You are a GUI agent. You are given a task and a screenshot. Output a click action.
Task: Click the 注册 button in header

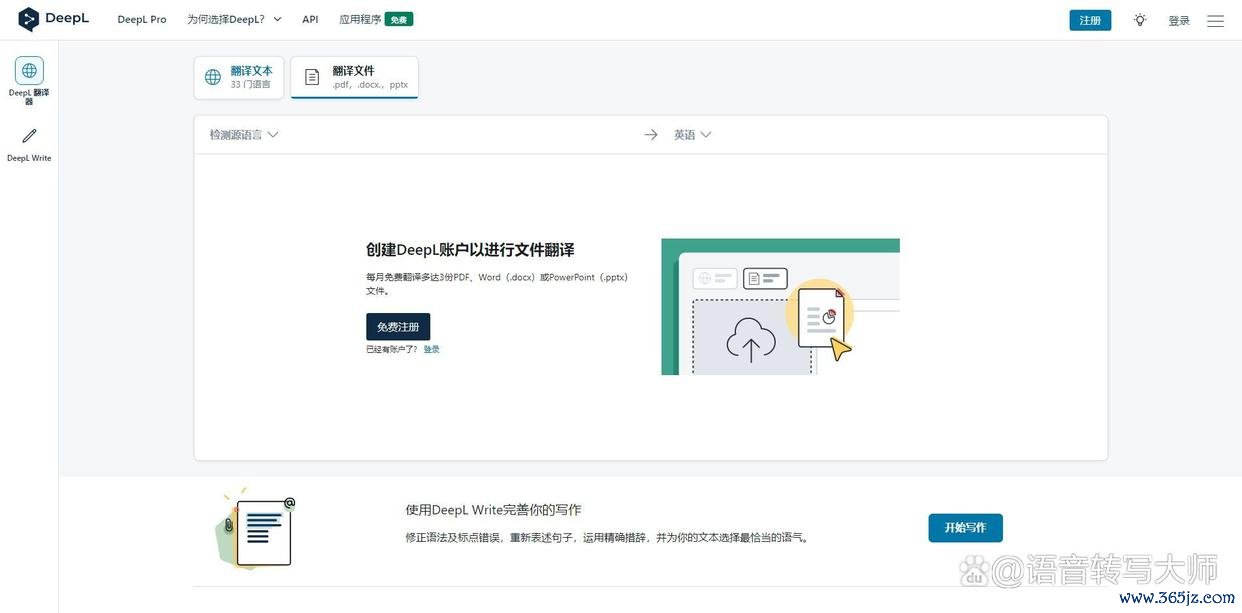(1090, 20)
